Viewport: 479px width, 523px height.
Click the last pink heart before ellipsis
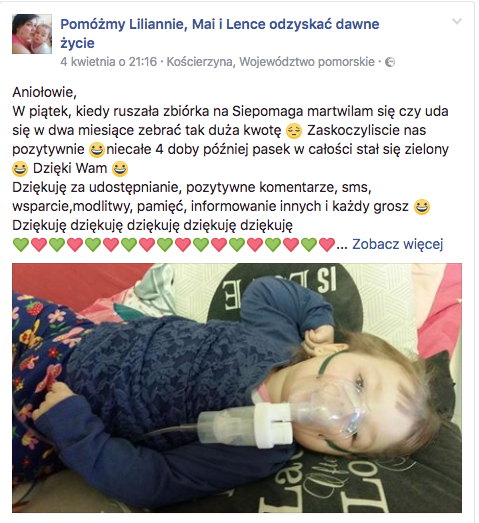(x=327, y=245)
